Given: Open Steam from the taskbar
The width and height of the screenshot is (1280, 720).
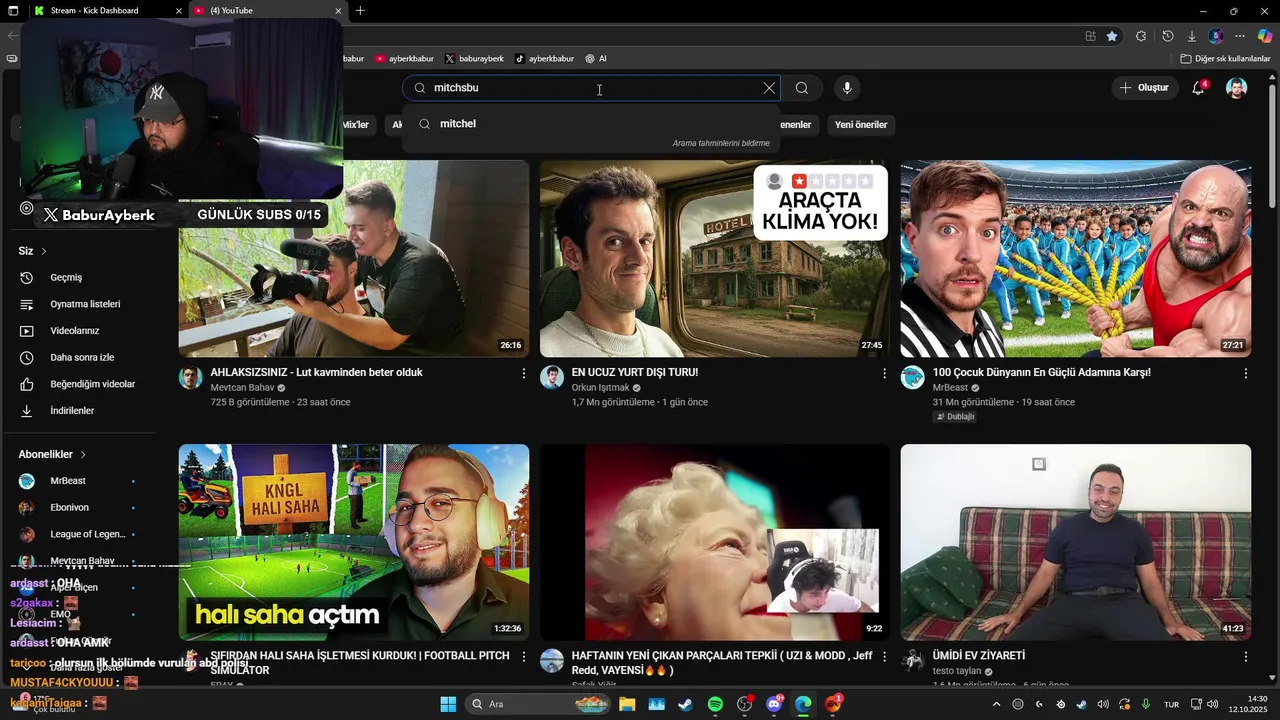Looking at the screenshot, I should coord(685,704).
